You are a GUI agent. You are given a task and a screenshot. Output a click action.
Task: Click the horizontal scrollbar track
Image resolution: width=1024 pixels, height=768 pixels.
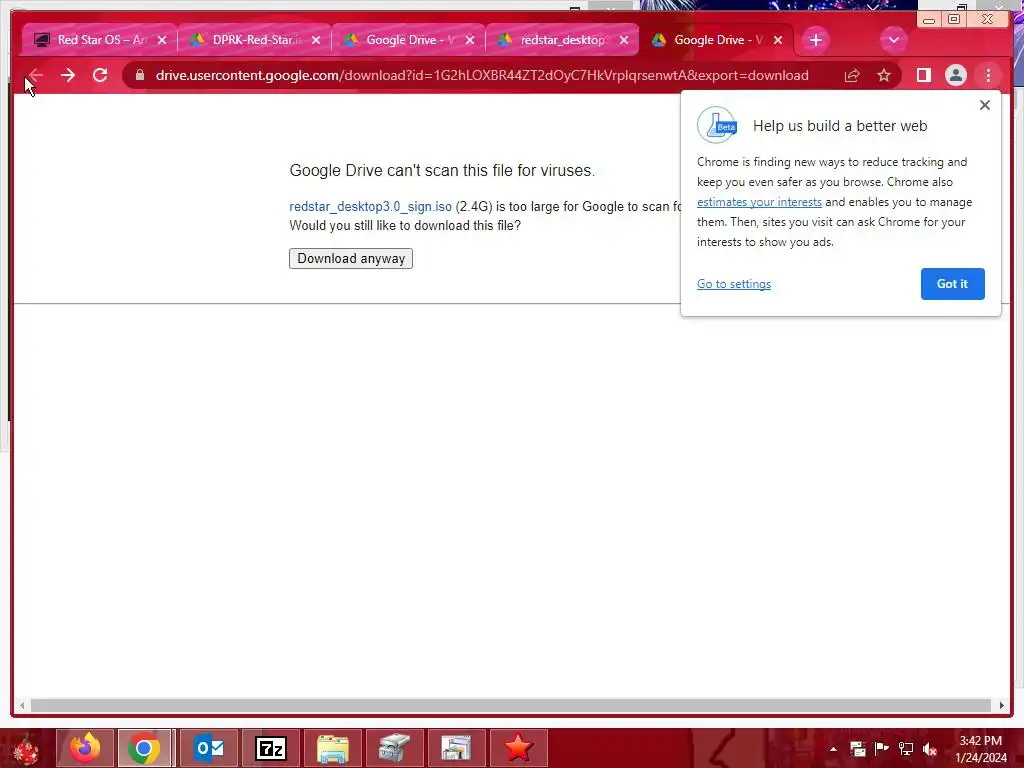point(511,706)
